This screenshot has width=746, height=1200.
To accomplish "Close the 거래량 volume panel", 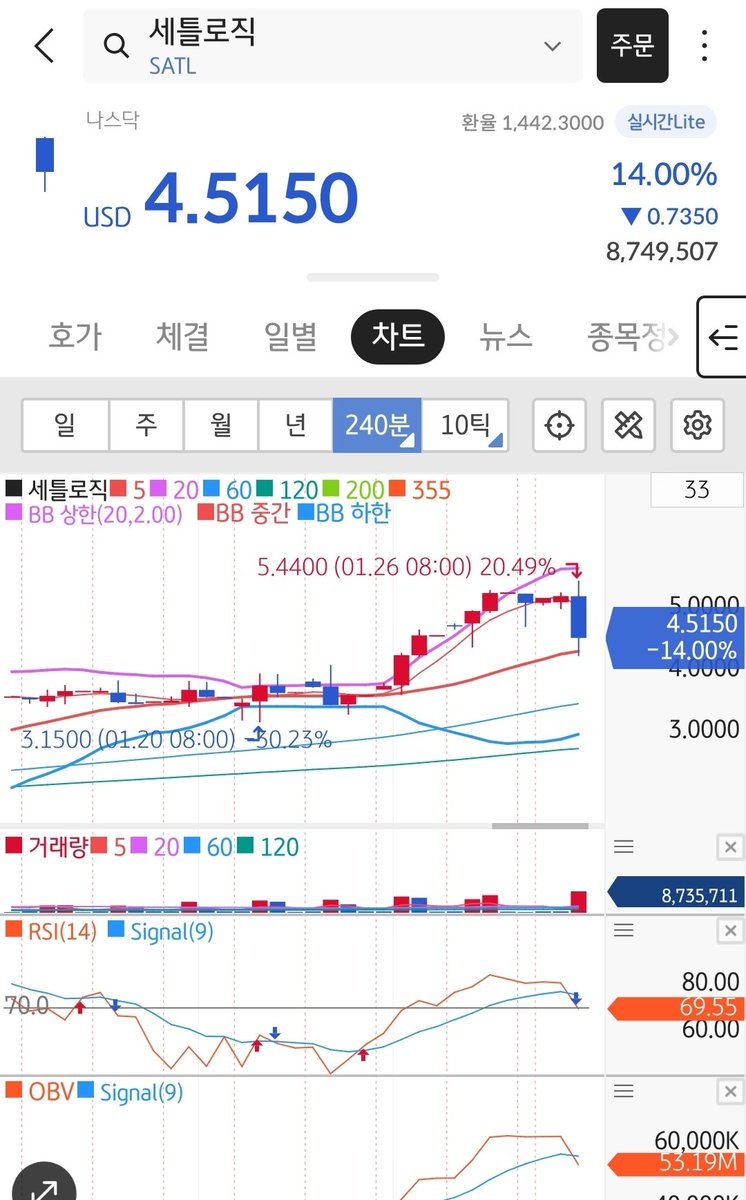I will pos(730,848).
